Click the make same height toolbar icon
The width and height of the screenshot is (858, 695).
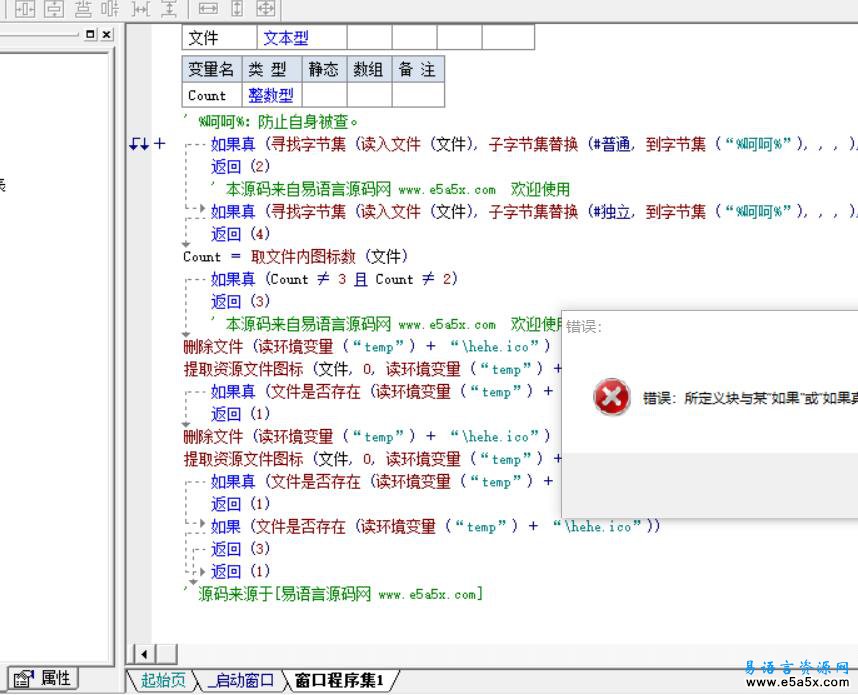[x=237, y=9]
